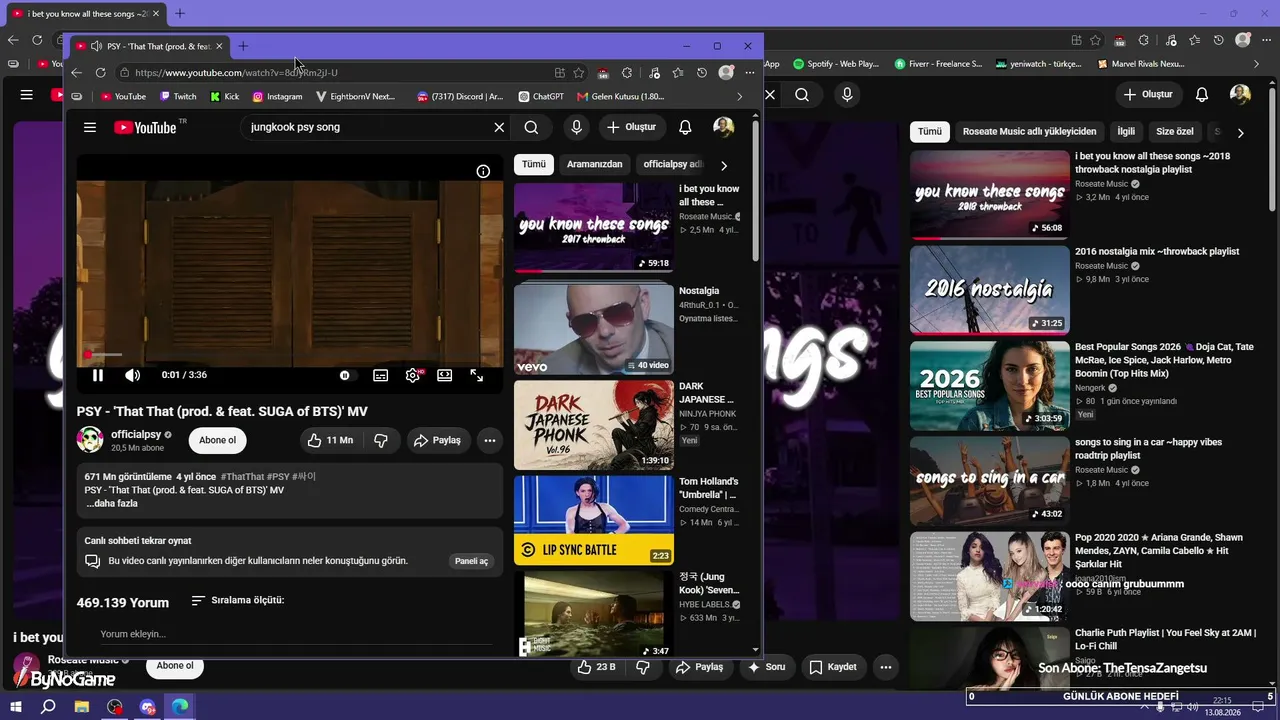Dislike the PSY That That video

381,440
